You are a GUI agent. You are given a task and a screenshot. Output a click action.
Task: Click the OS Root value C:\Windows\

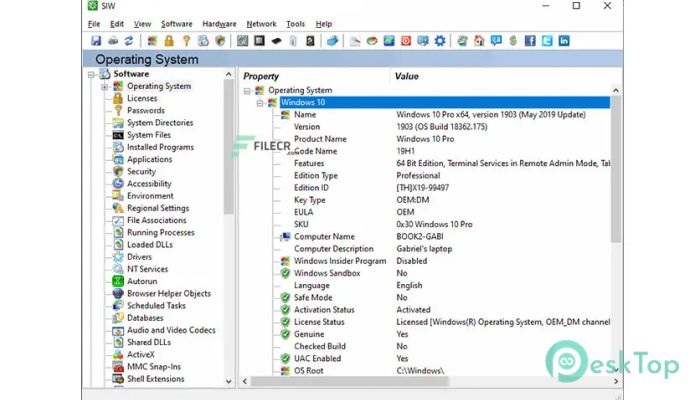coord(420,371)
